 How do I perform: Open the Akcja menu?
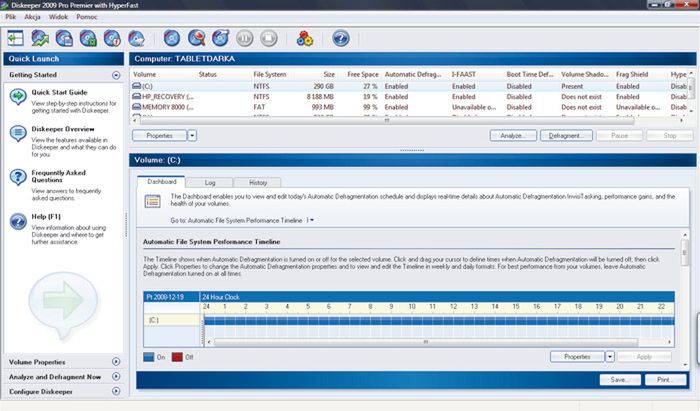coord(35,18)
